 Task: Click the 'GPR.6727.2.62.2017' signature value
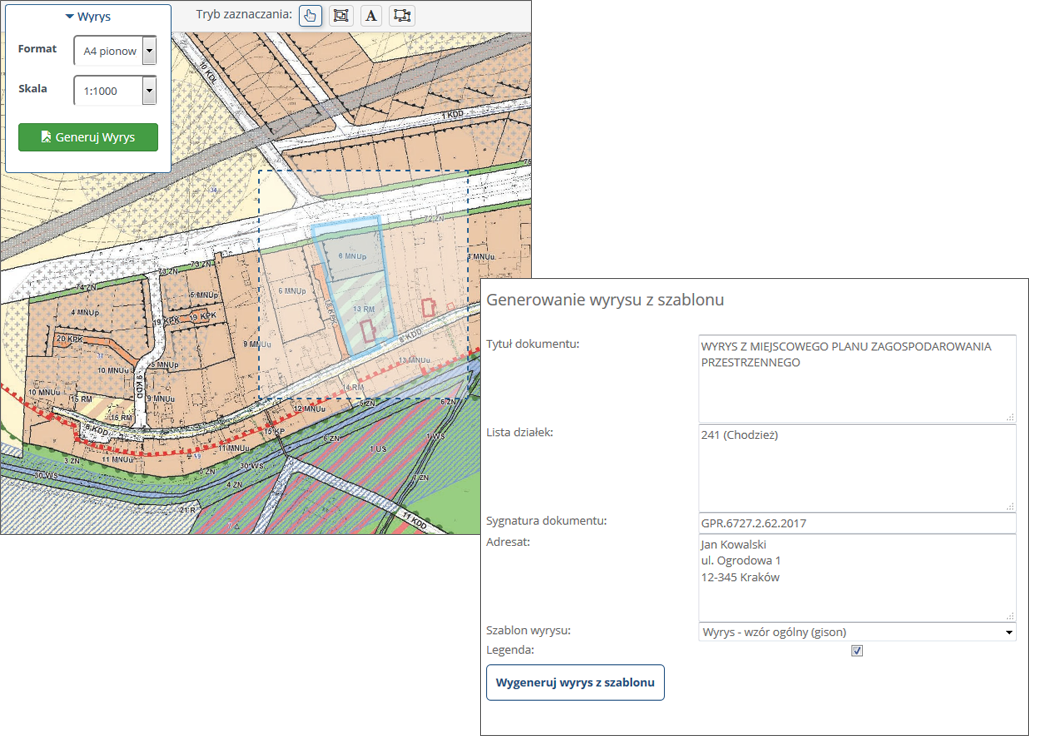tap(753, 523)
